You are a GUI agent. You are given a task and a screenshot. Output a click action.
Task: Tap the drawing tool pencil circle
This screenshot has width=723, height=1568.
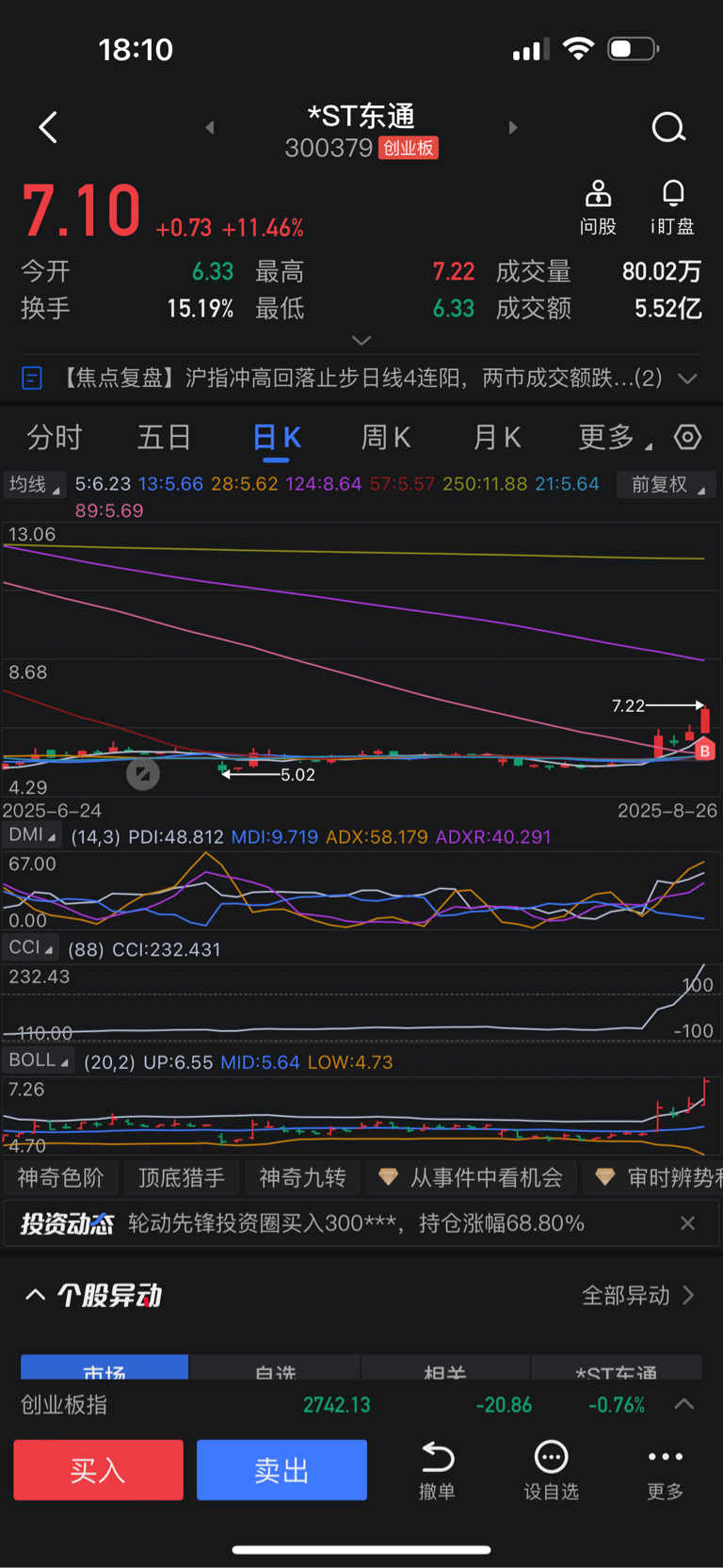143,774
